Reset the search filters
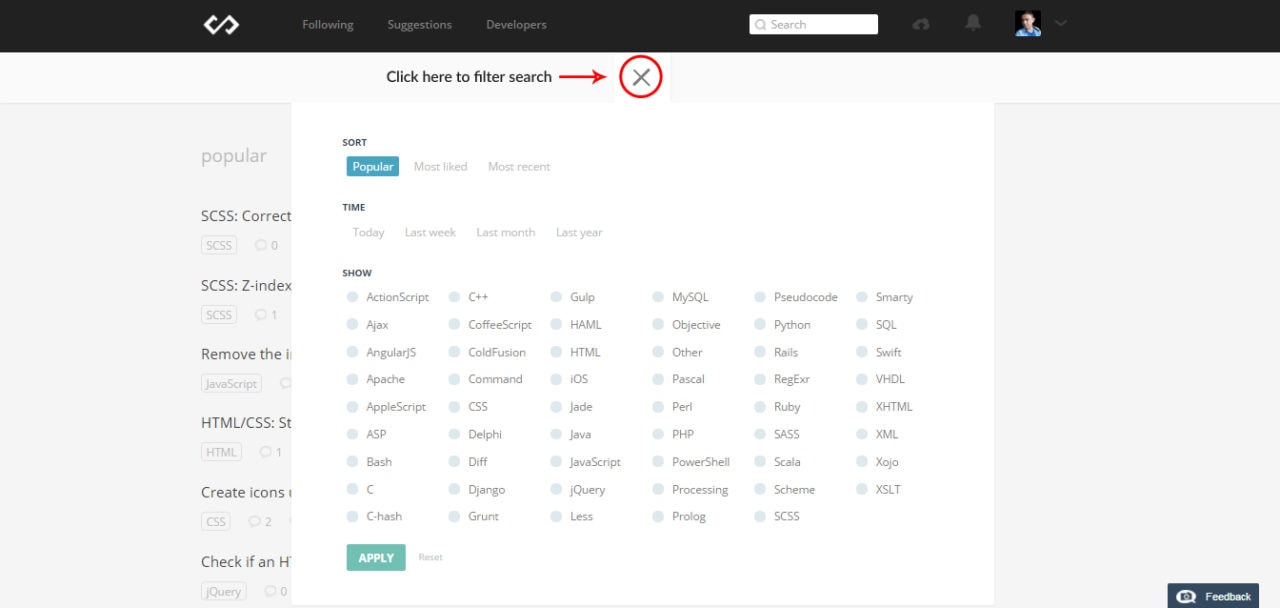 coord(430,557)
